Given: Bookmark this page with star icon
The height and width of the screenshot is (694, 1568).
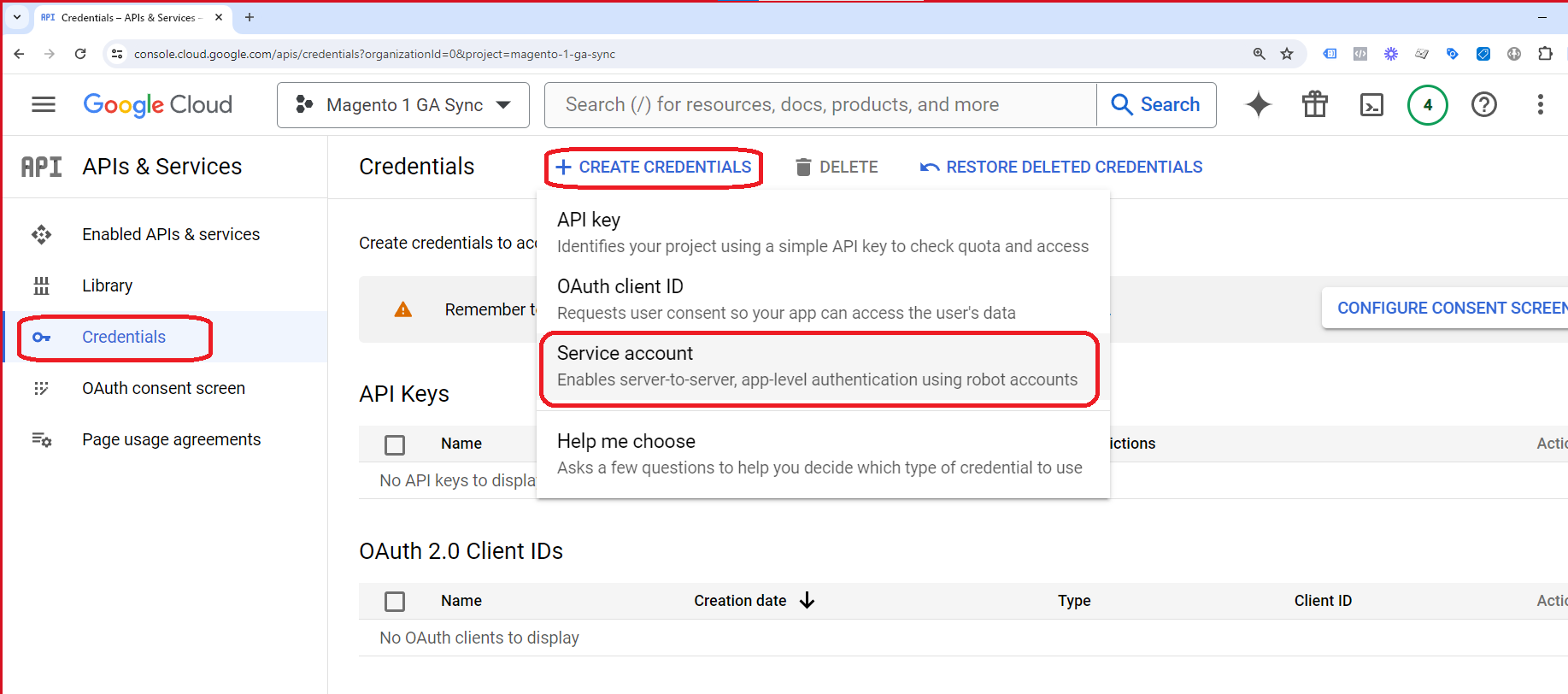Looking at the screenshot, I should point(1287,54).
